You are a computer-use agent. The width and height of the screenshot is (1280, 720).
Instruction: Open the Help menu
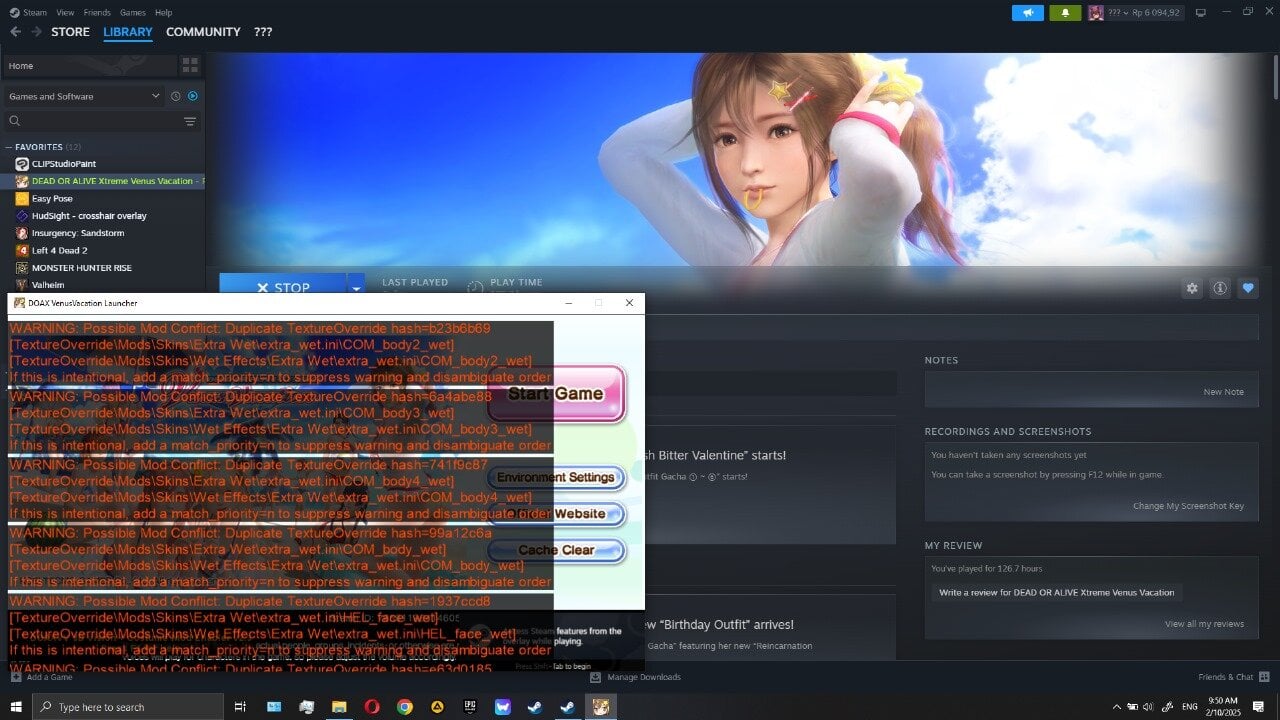(x=163, y=13)
